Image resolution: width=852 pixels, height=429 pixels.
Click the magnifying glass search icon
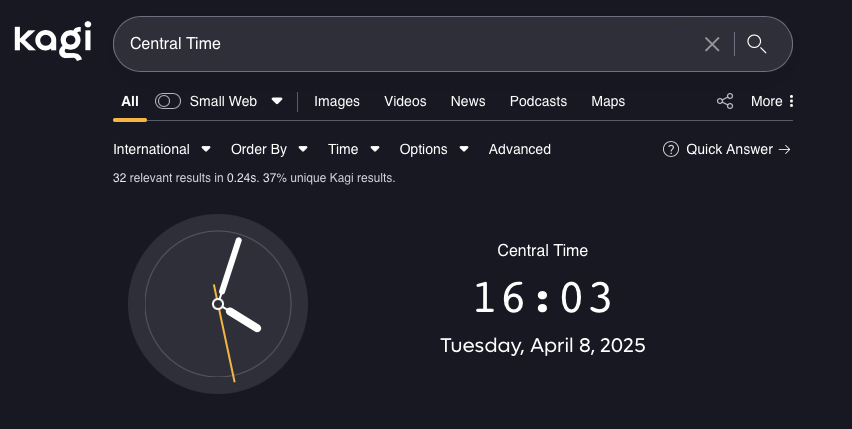757,44
